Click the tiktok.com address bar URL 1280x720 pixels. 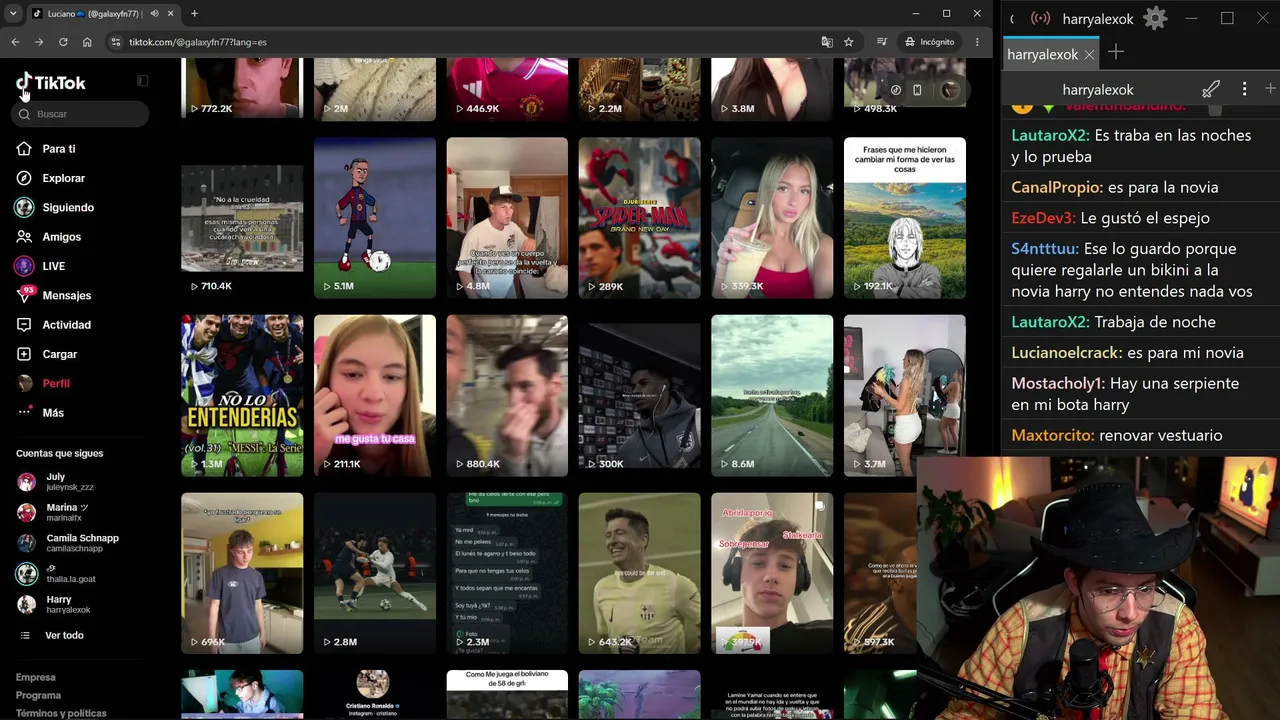(x=197, y=42)
